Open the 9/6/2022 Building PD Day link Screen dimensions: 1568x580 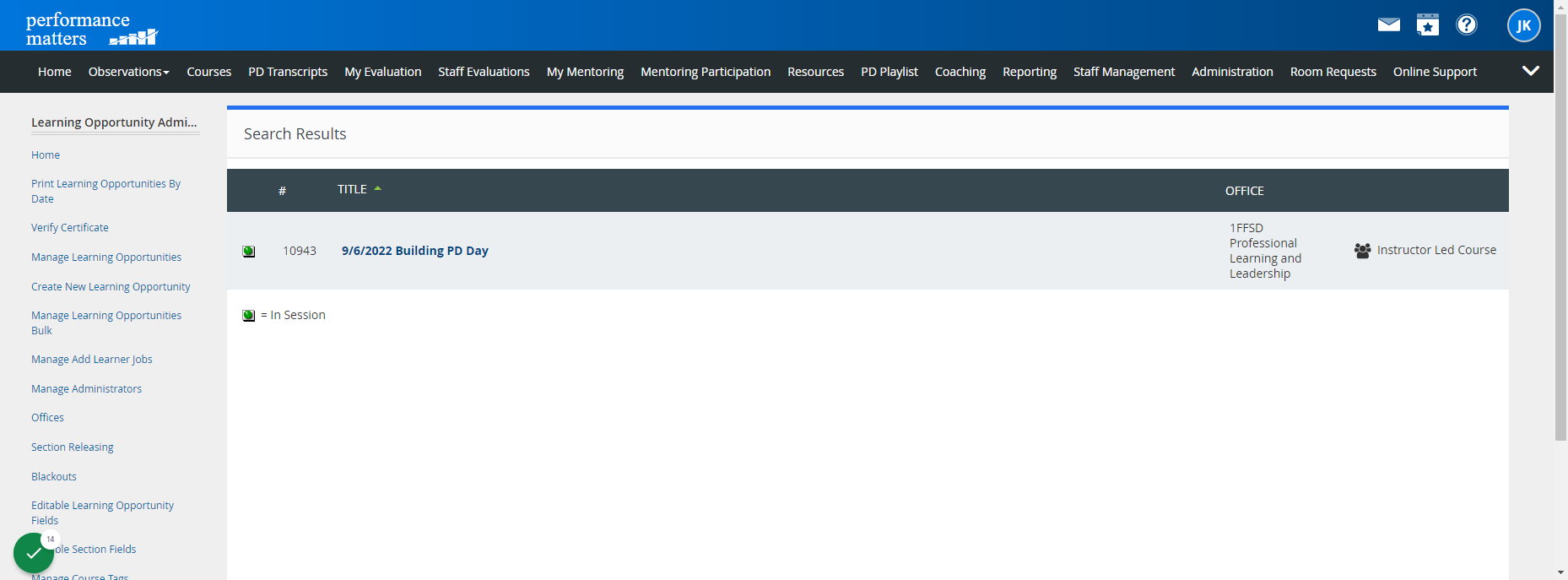pyautogui.click(x=415, y=251)
